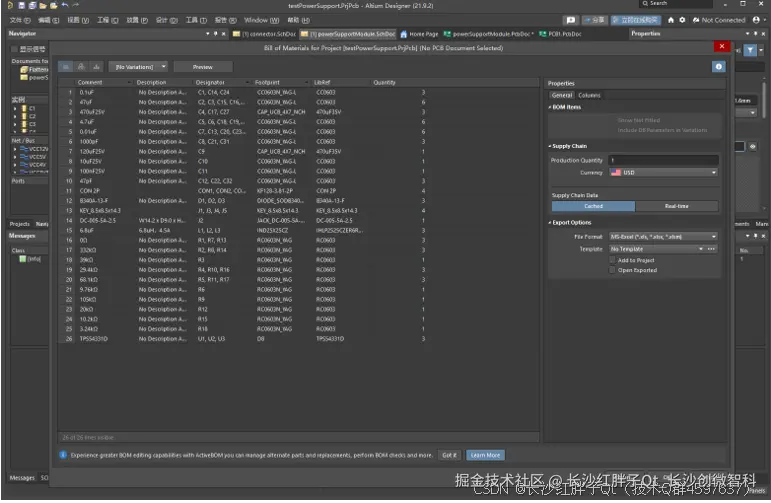Screen dimensions: 771x503
Task: Expand the C1 tree item in Navigator
Action: pyautogui.click(x=15, y=109)
